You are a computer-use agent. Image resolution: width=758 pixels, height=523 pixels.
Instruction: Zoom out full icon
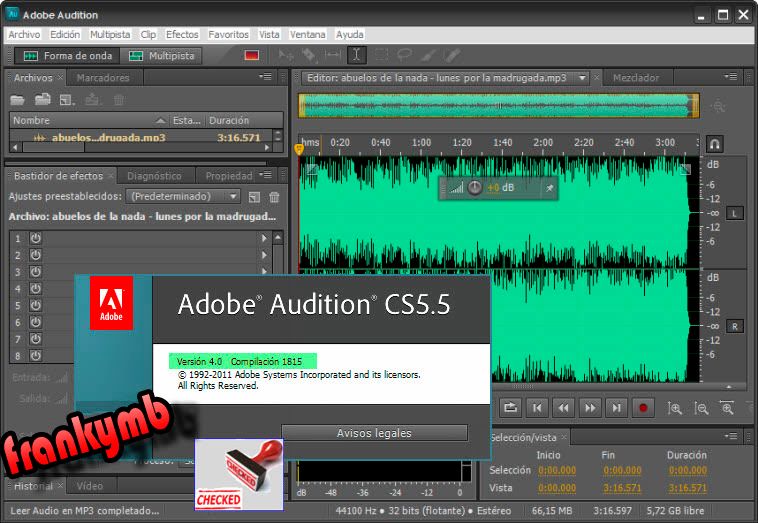727,408
